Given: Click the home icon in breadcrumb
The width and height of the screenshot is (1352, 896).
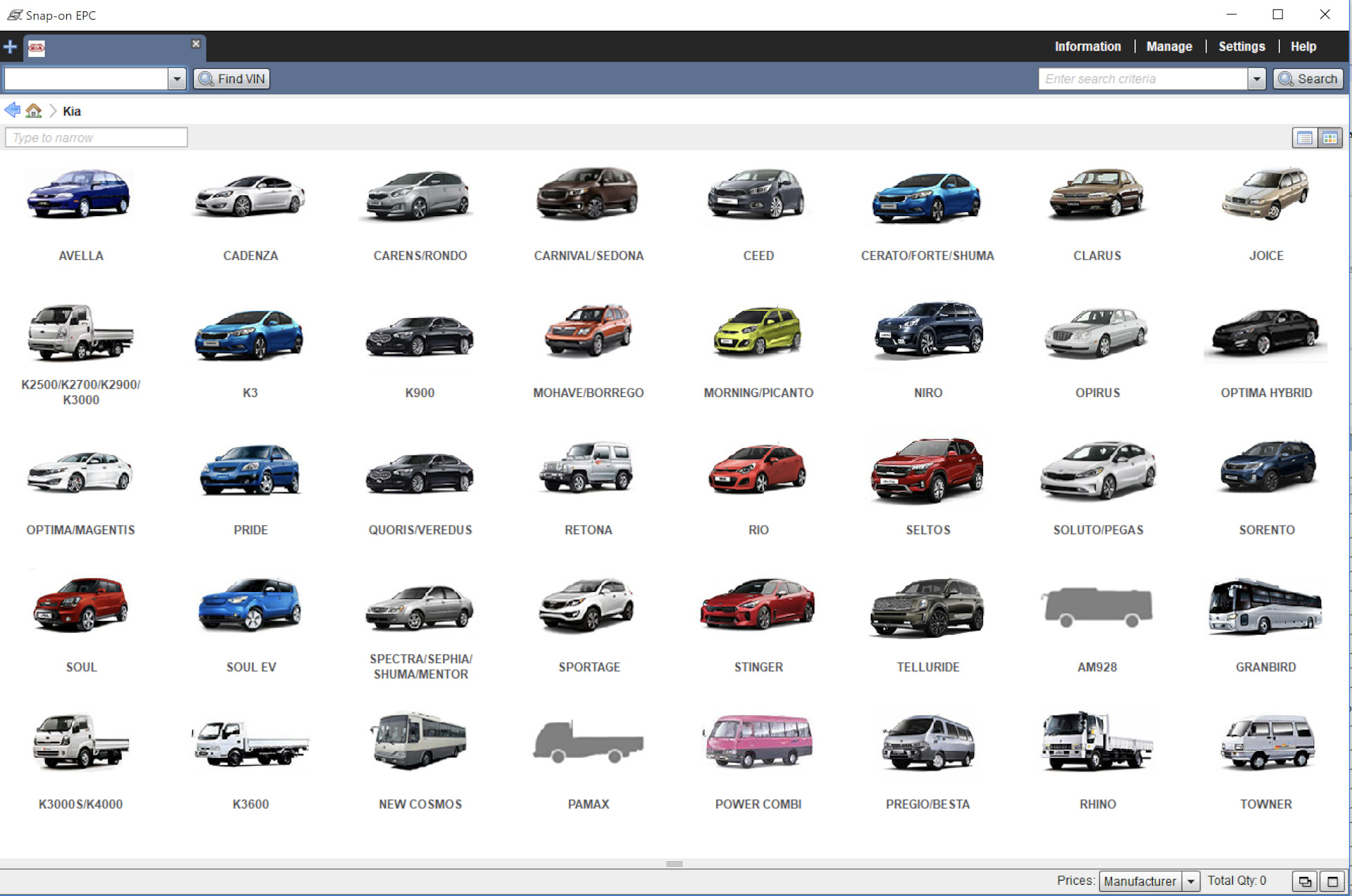Looking at the screenshot, I should pyautogui.click(x=33, y=111).
